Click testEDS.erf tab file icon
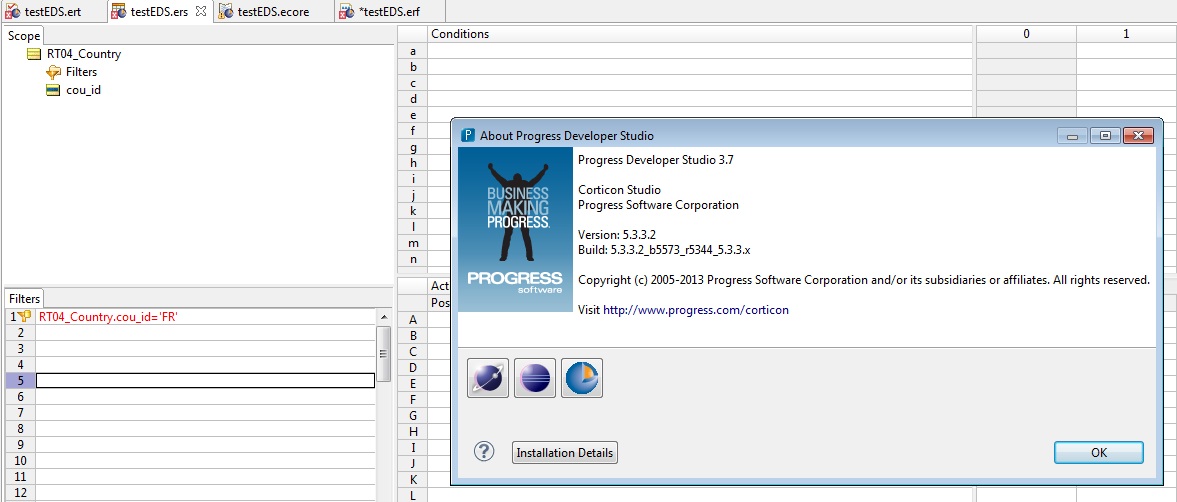 (347, 11)
